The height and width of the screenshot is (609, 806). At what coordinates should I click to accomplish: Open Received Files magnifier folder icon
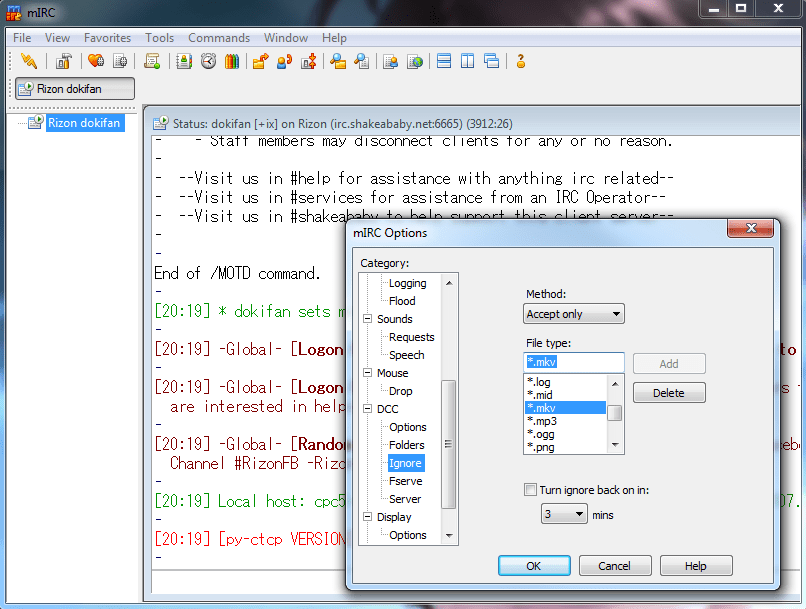click(338, 61)
